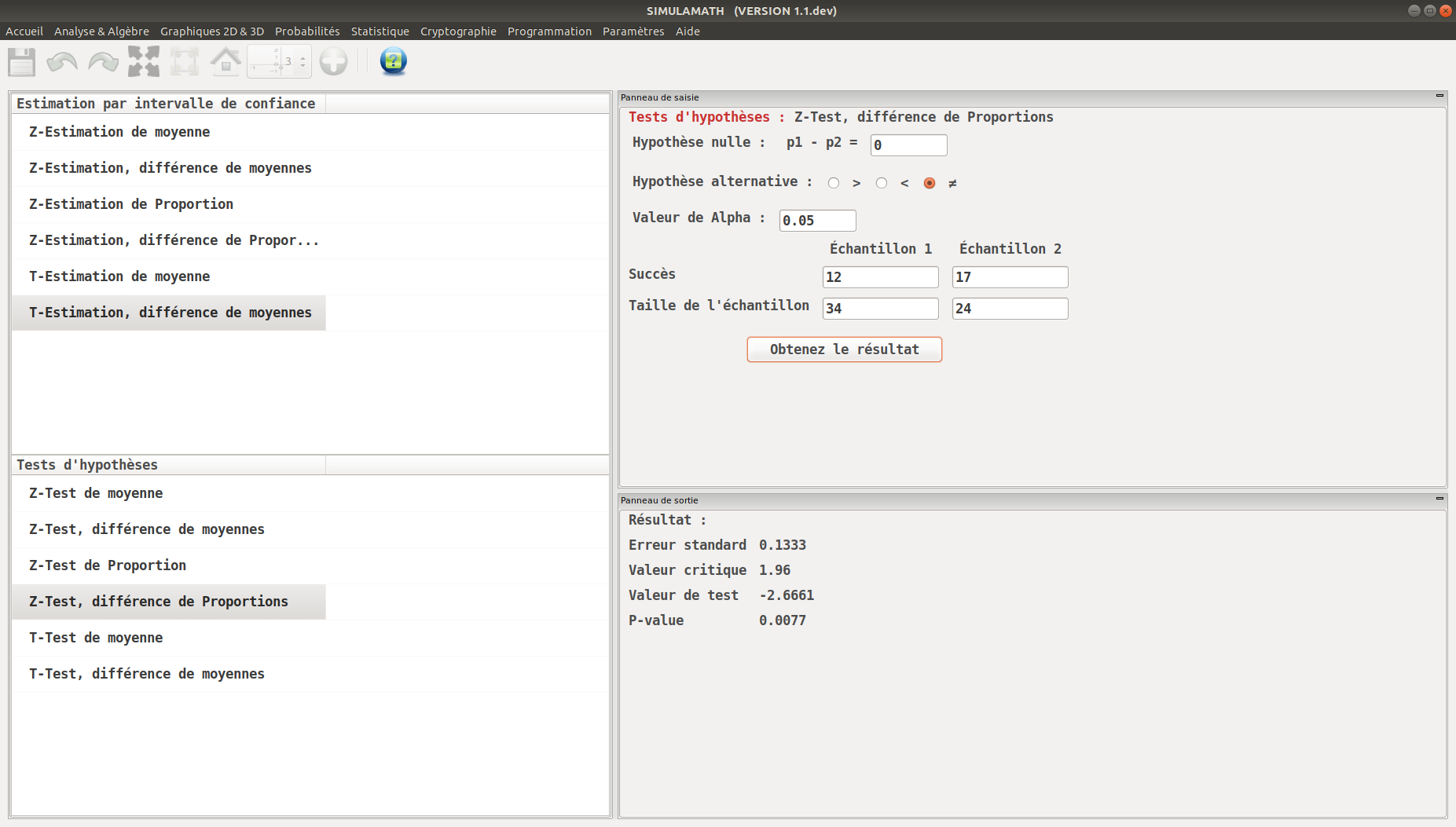Select the less-than alternative hypothesis

point(882,183)
